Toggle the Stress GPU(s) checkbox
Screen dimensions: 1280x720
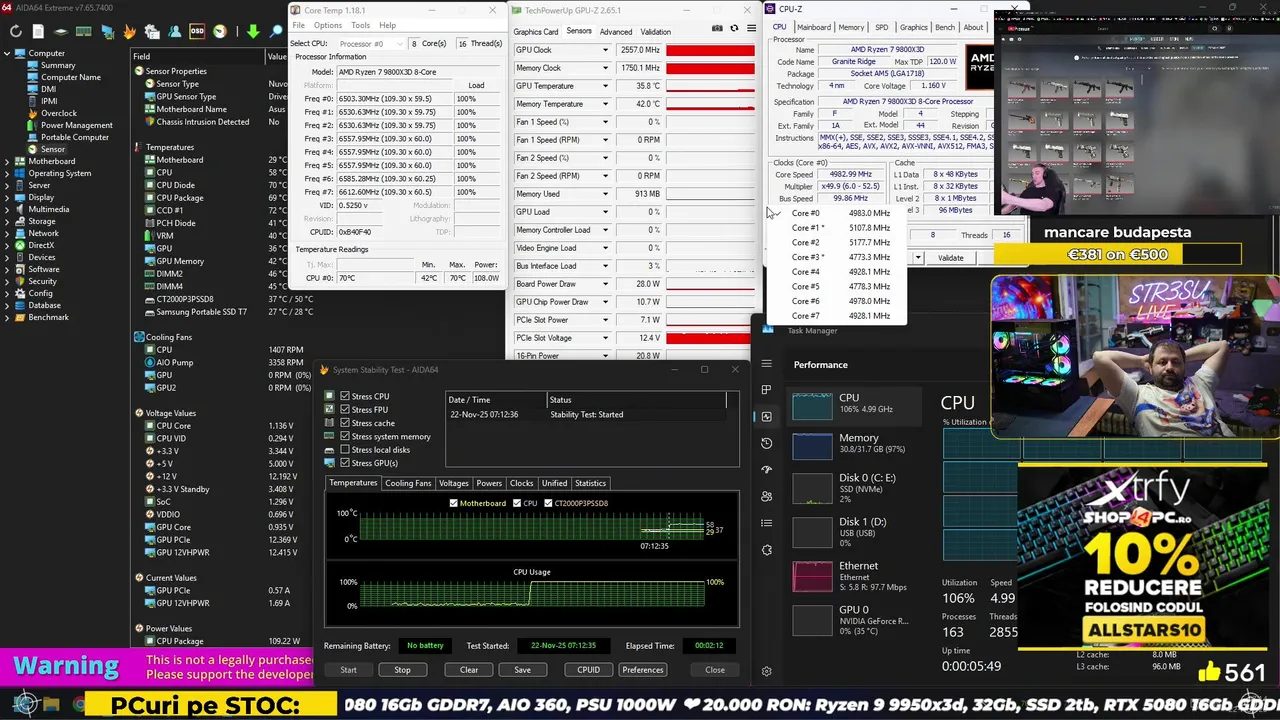click(345, 463)
